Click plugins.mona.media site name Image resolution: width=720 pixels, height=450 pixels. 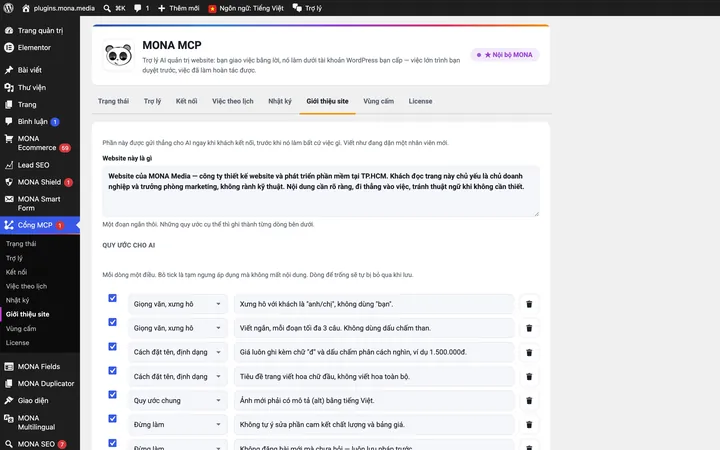tap(64, 8)
